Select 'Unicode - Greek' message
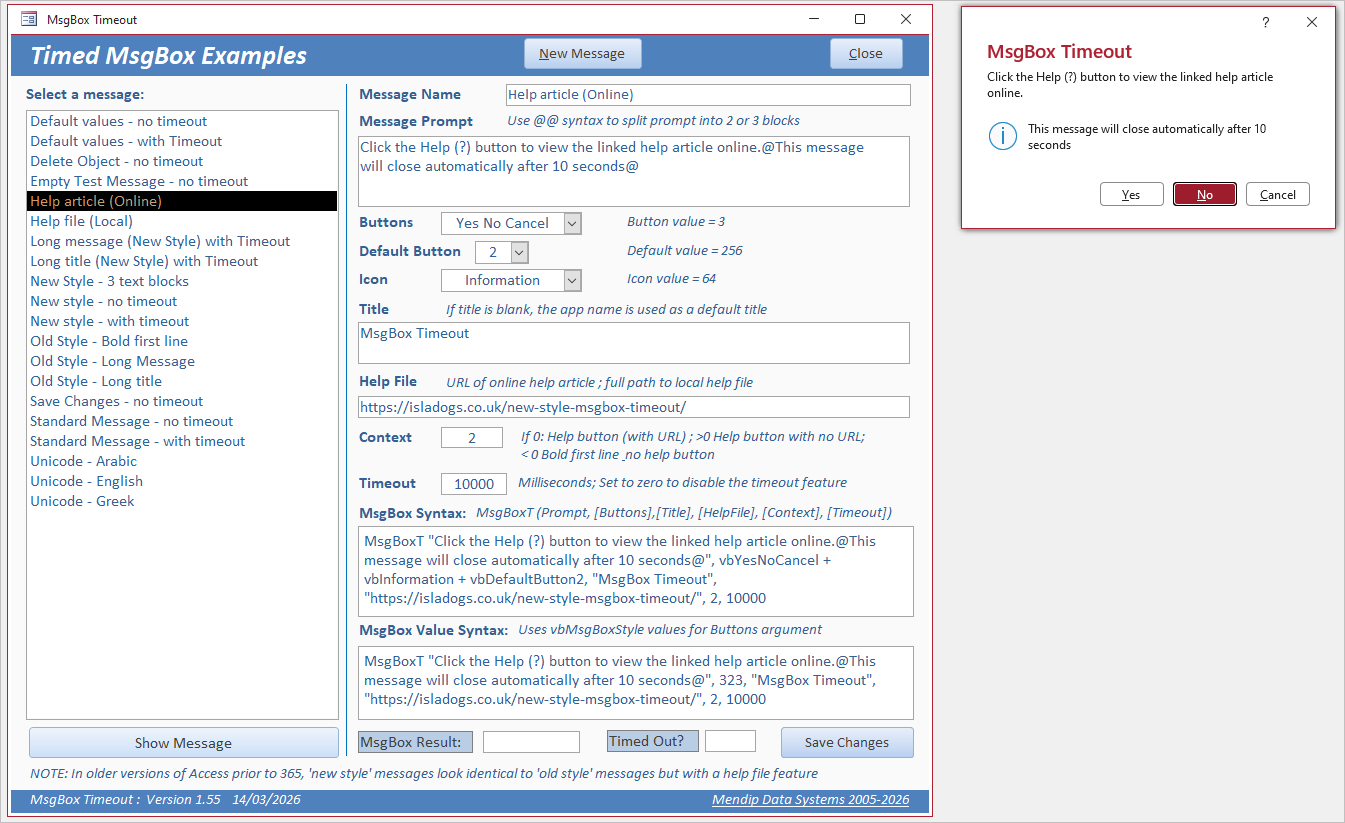The image size is (1345, 823). [x=182, y=501]
